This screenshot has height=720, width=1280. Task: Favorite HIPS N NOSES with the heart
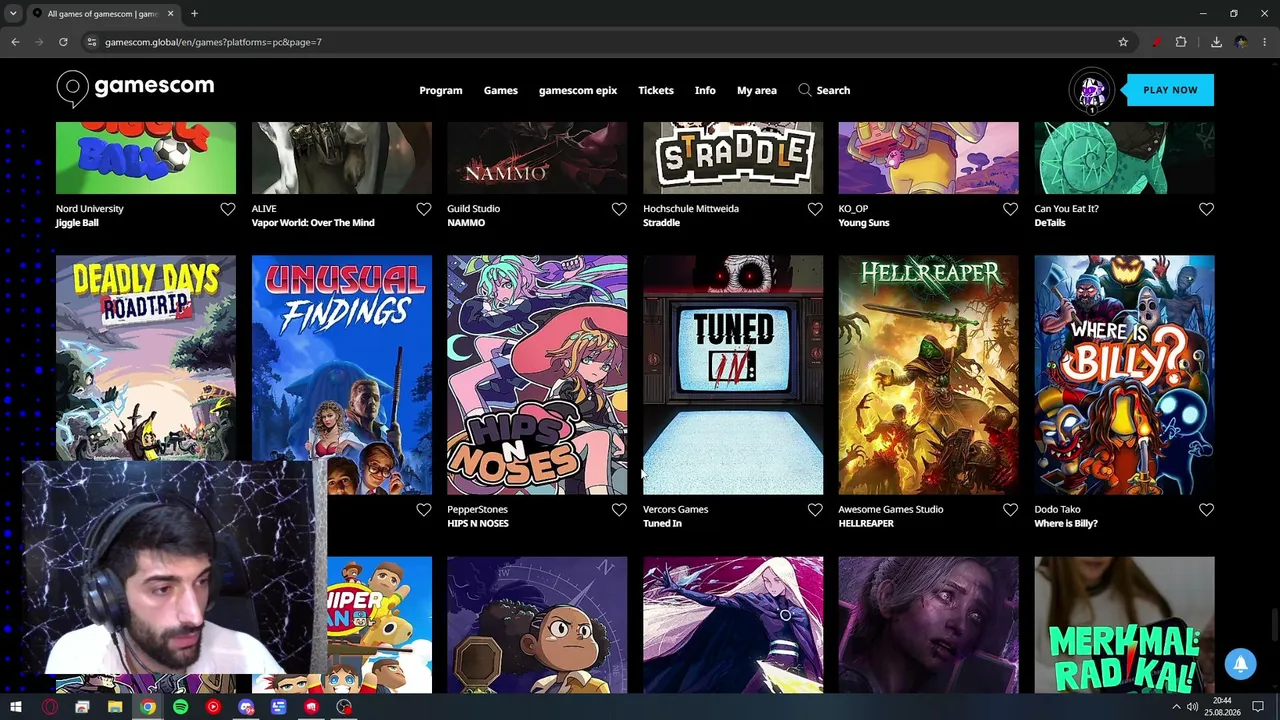point(619,510)
